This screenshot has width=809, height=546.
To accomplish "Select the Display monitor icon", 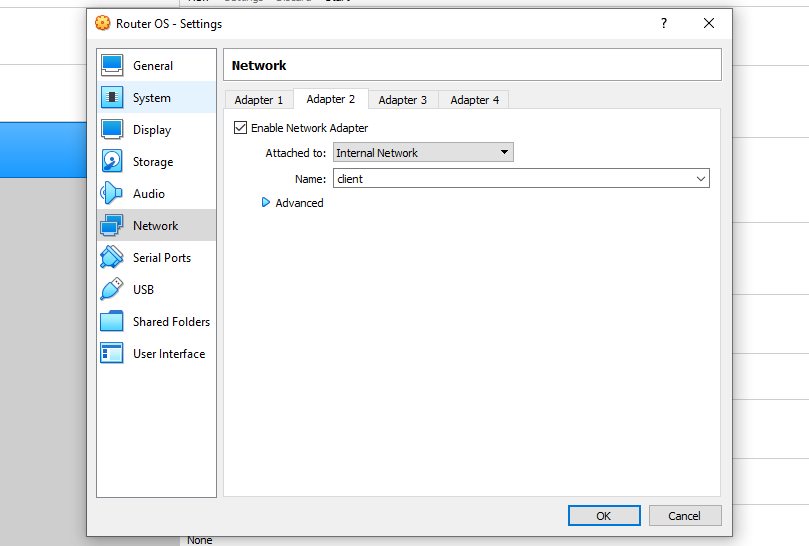I will (x=112, y=130).
